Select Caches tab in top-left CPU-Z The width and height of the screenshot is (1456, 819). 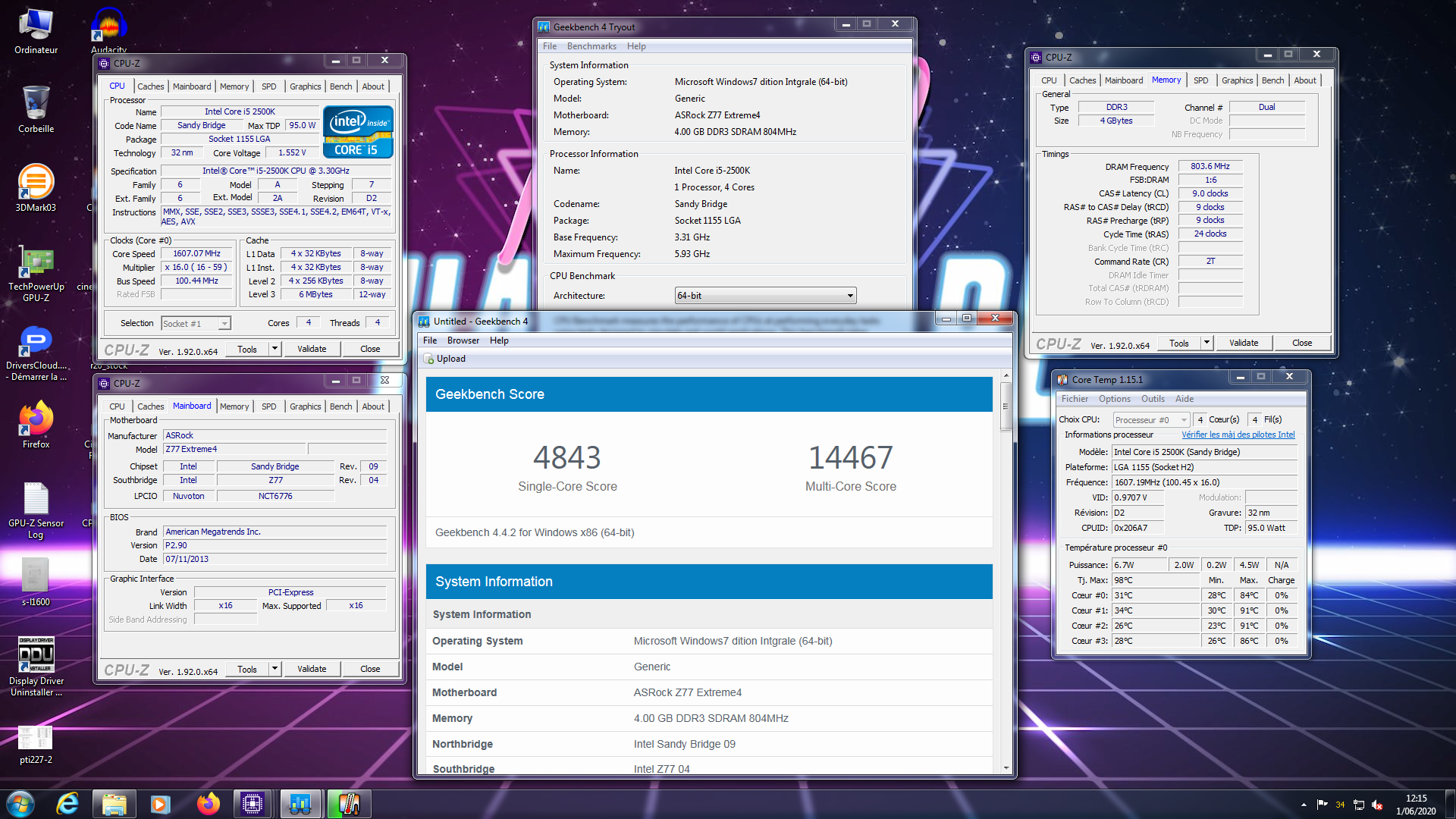click(151, 86)
